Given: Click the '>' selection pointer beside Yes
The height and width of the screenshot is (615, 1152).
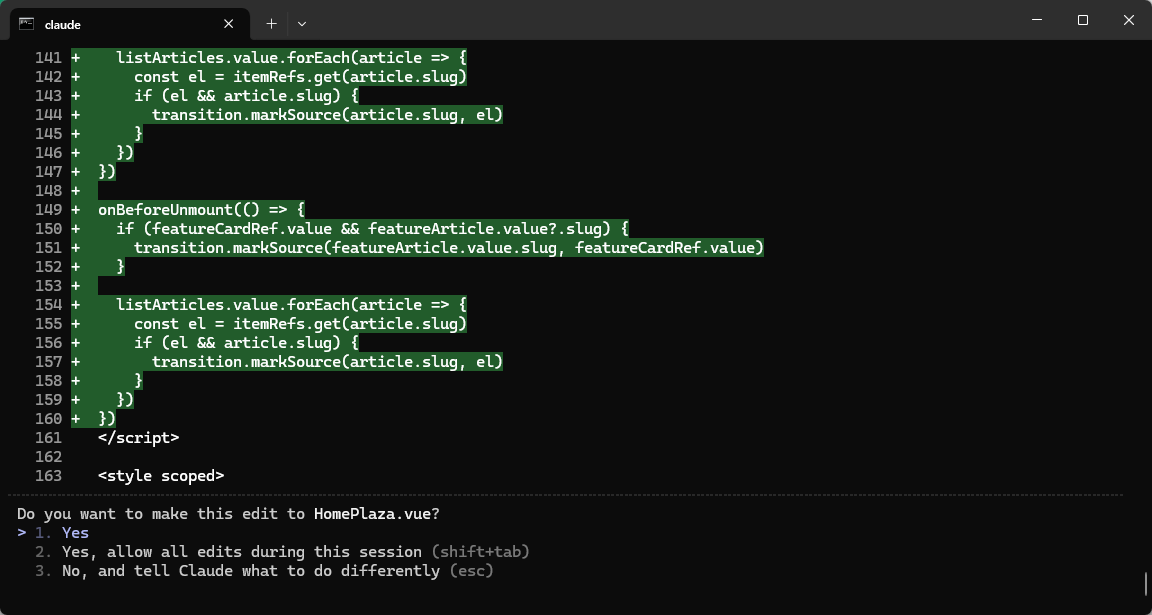Looking at the screenshot, I should point(21,533).
